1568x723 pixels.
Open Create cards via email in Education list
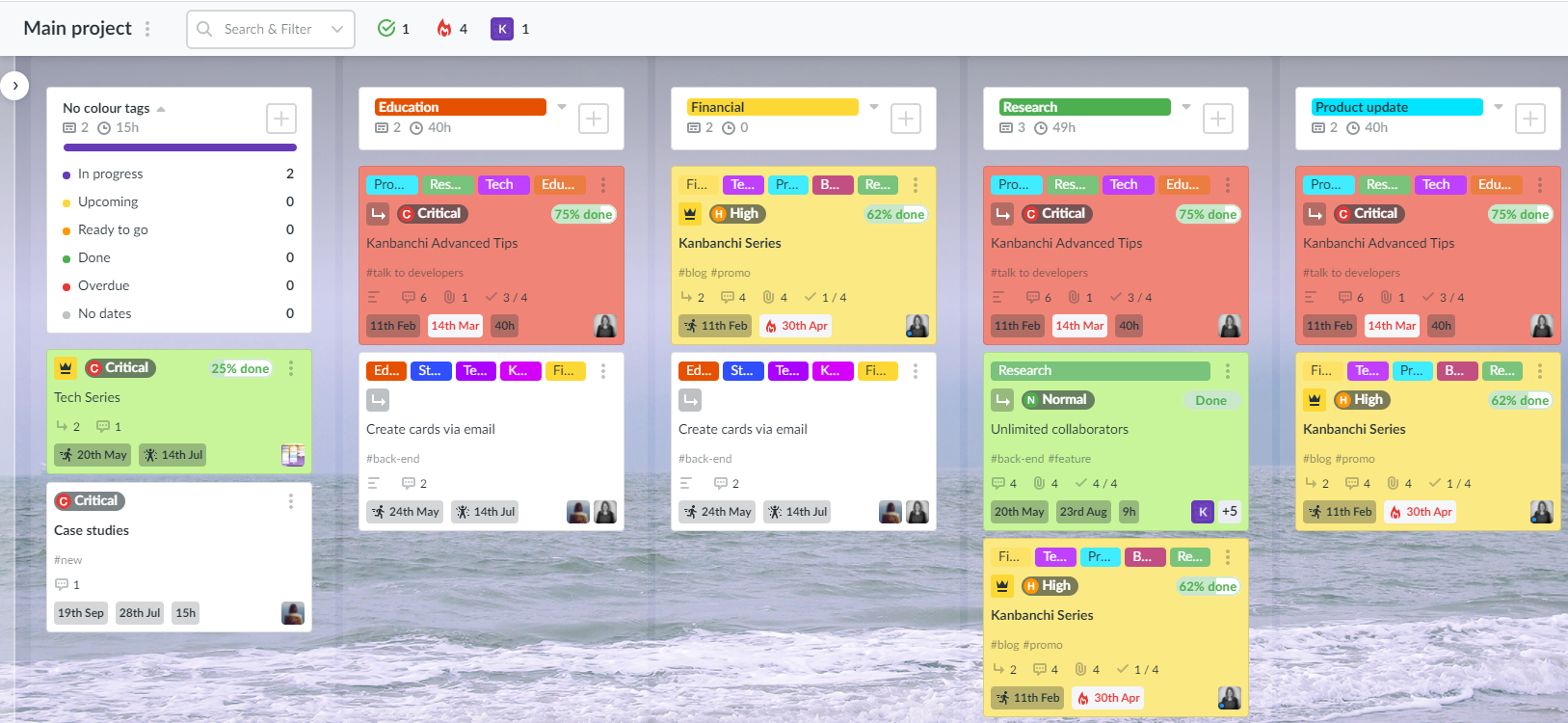pos(431,429)
